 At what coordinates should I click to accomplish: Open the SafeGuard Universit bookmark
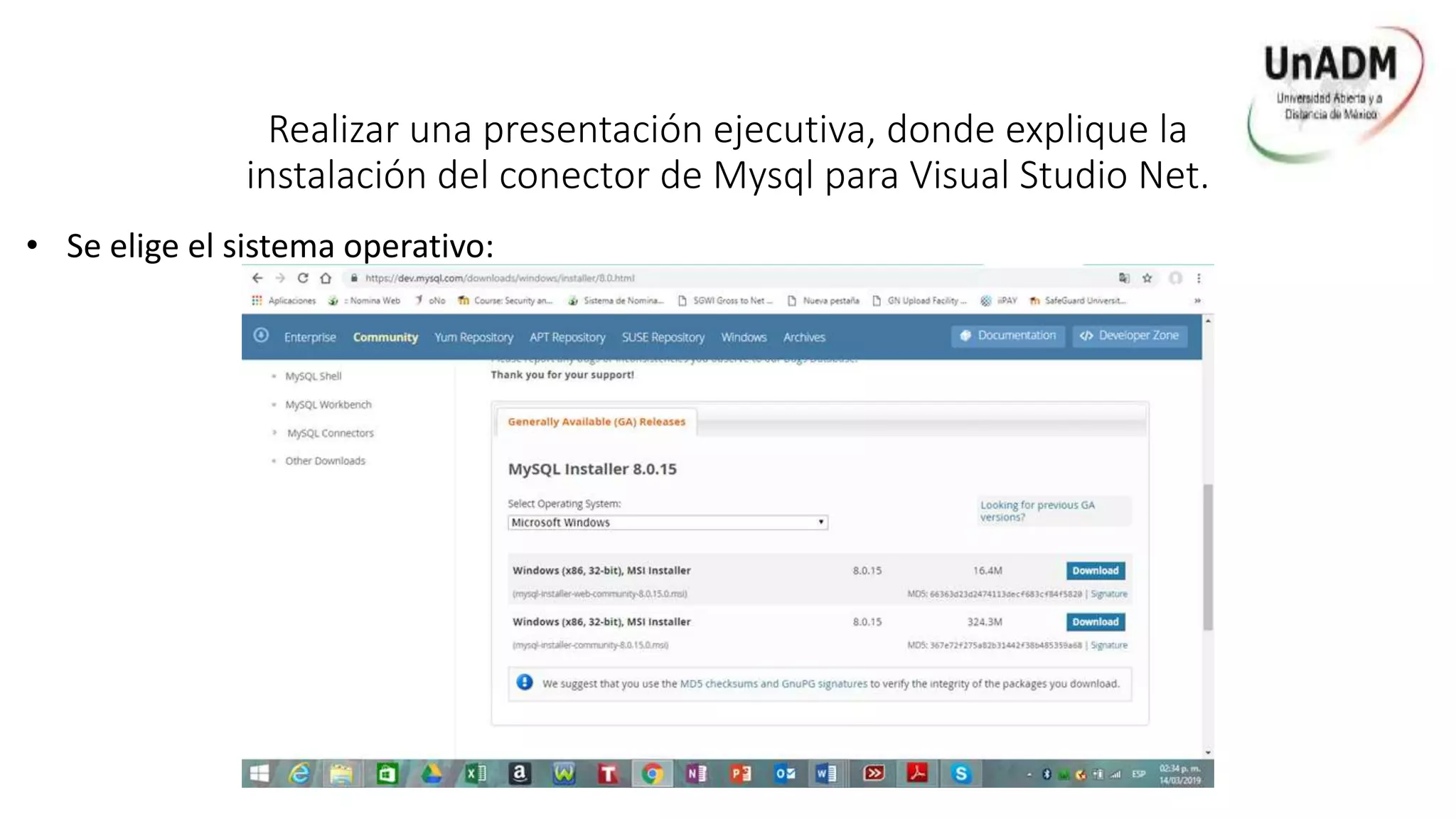1078,301
